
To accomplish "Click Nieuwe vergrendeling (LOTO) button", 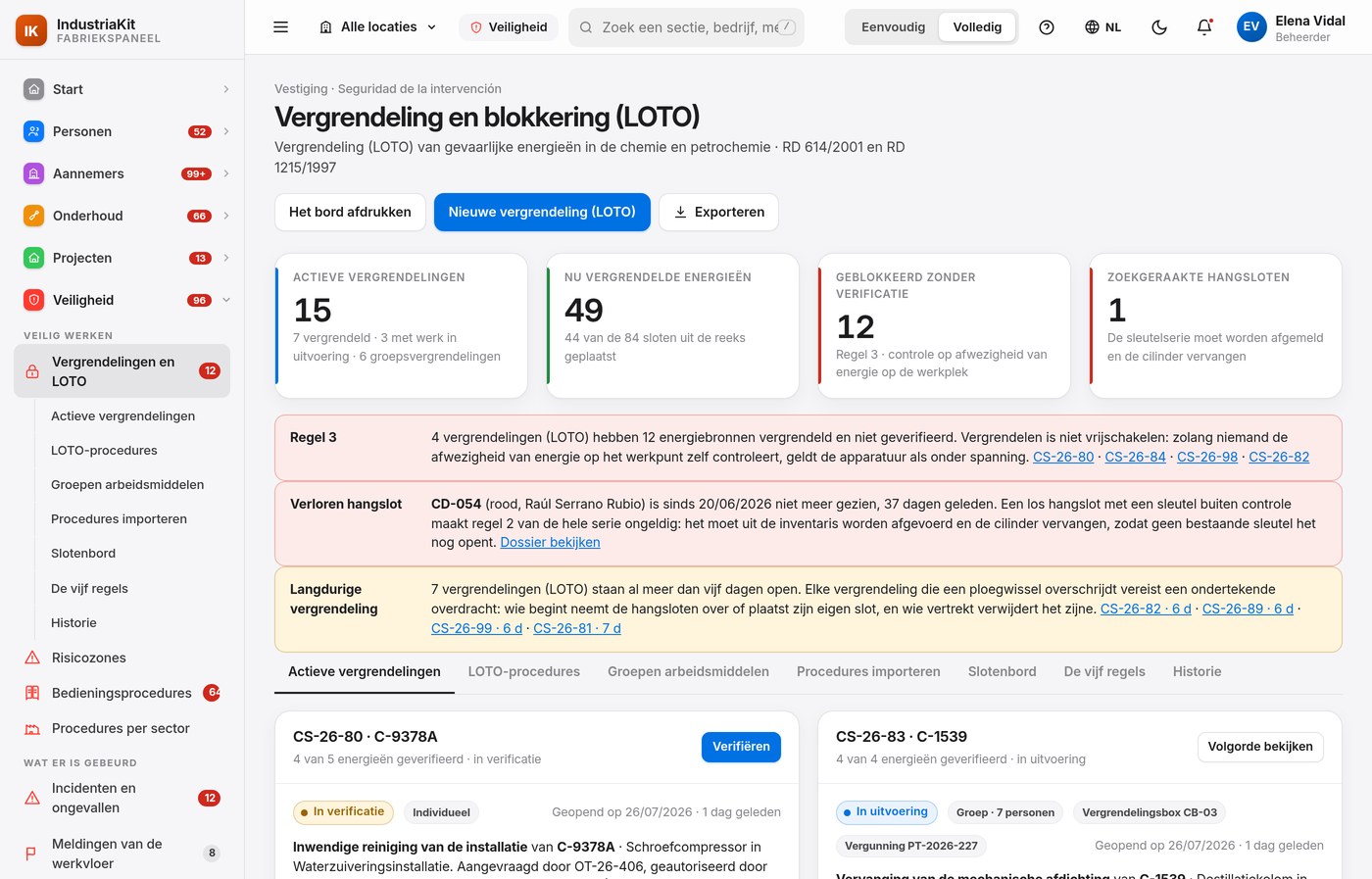I will click(x=542, y=212).
